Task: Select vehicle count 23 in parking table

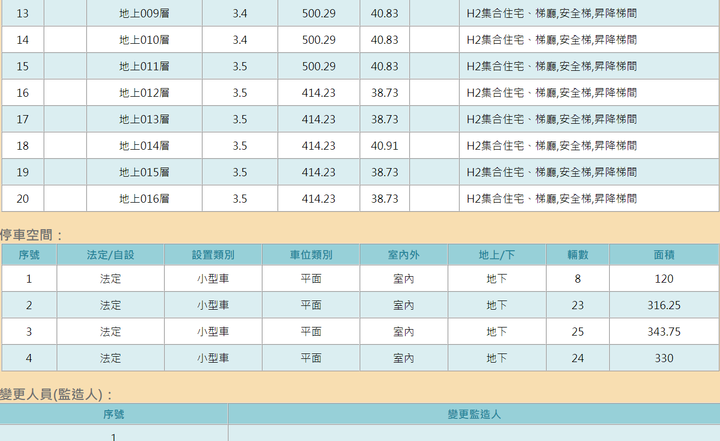Action: [578, 305]
